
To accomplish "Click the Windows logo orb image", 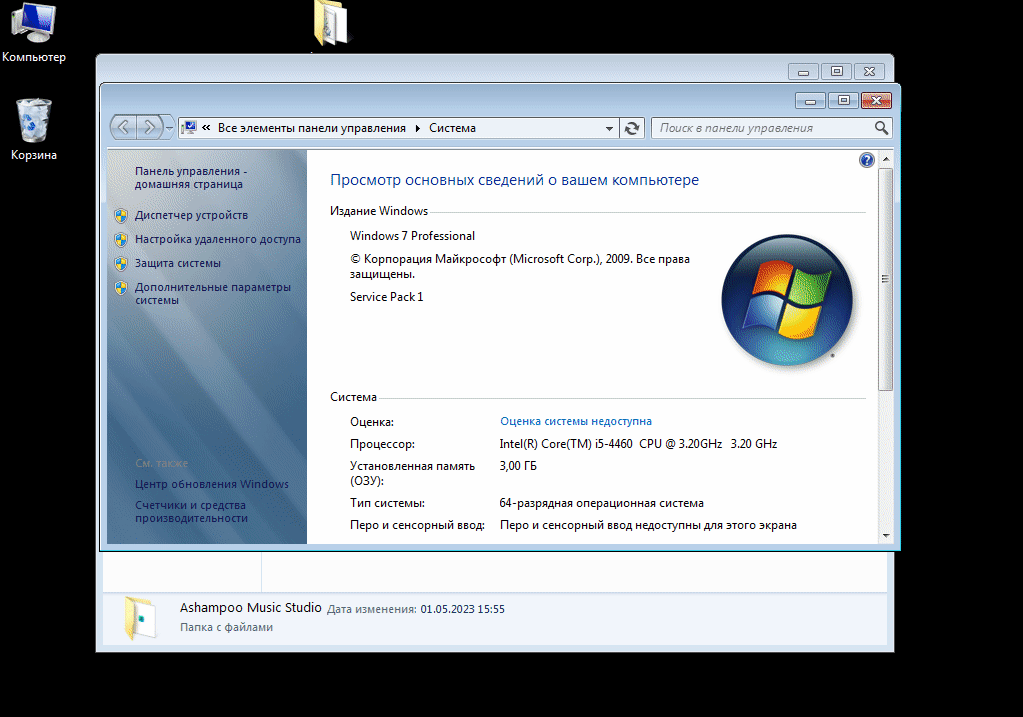I will click(787, 300).
